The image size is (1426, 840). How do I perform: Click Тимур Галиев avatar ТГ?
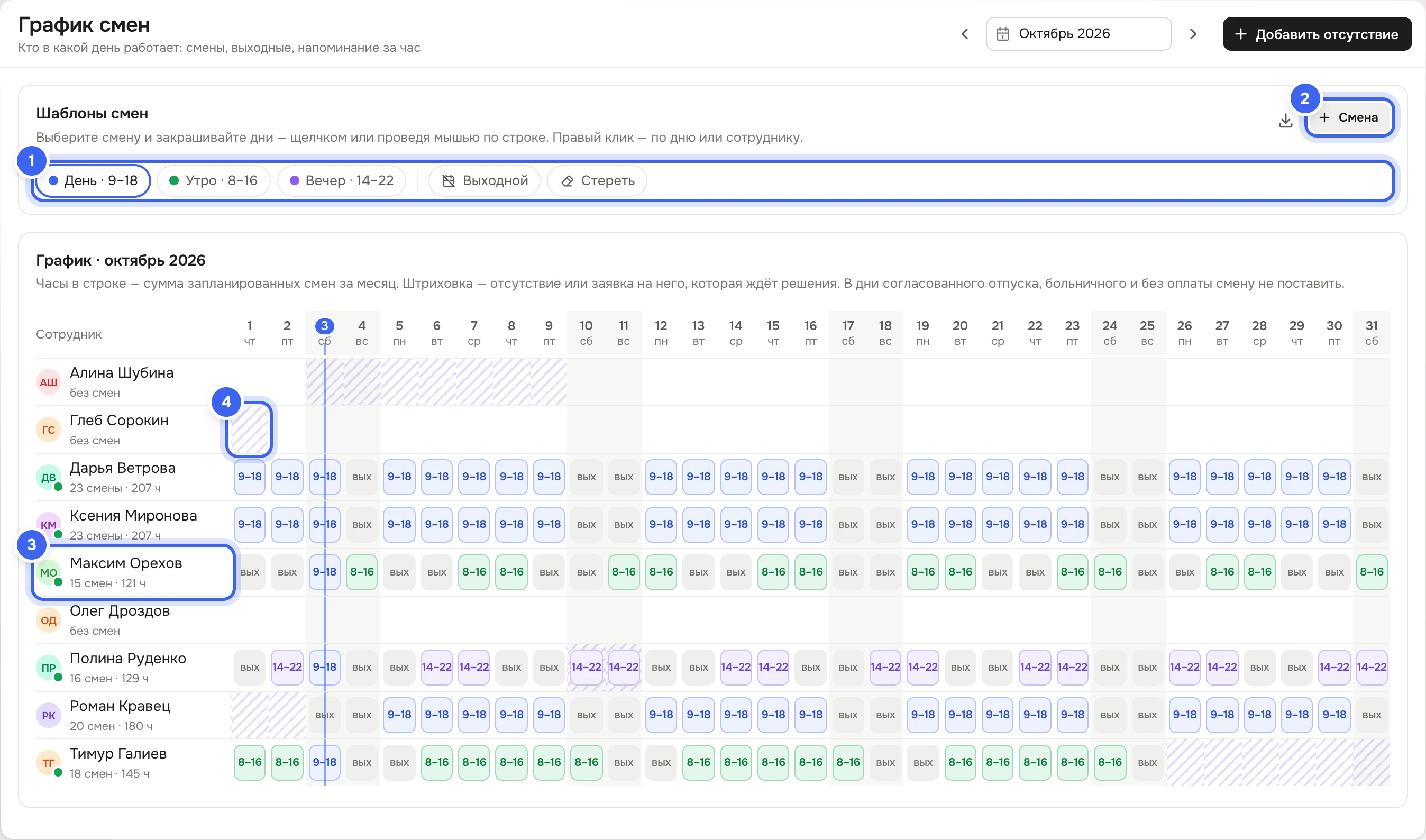coord(48,762)
